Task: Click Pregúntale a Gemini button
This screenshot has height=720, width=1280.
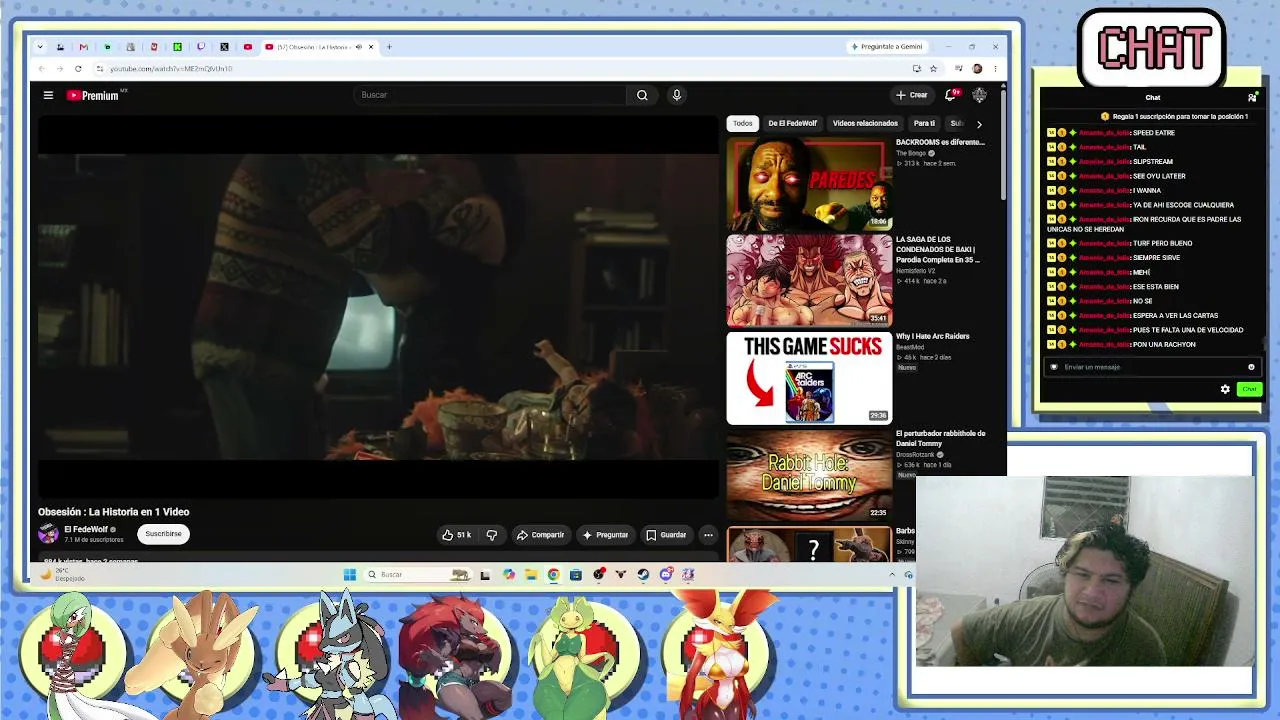Action: (x=887, y=47)
